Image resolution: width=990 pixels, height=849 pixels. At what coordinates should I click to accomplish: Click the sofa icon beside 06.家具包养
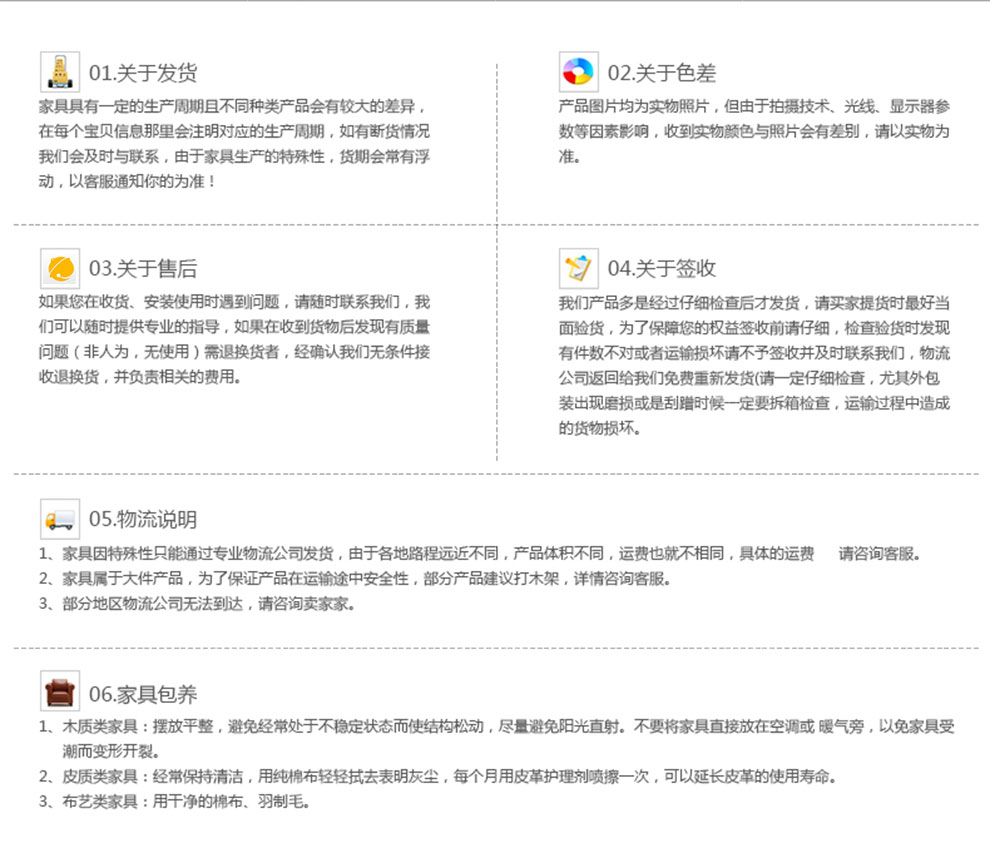(x=60, y=692)
